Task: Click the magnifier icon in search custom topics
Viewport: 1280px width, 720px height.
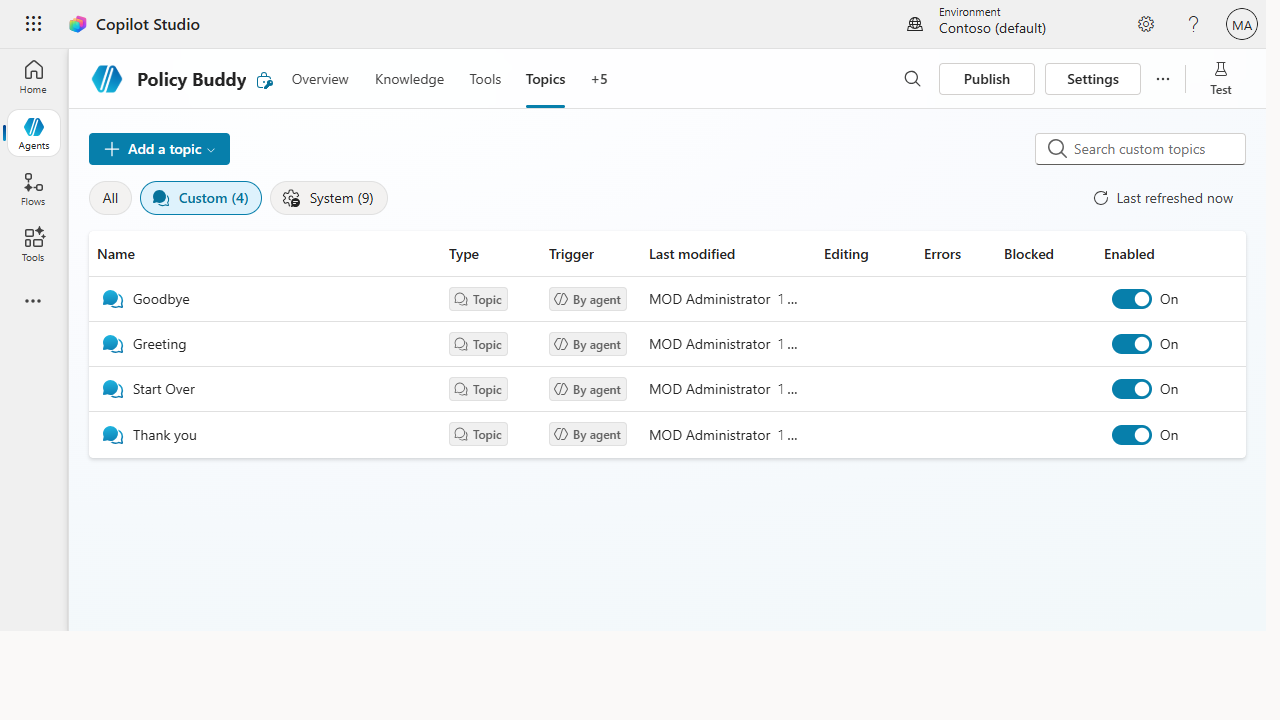Action: pyautogui.click(x=1057, y=149)
